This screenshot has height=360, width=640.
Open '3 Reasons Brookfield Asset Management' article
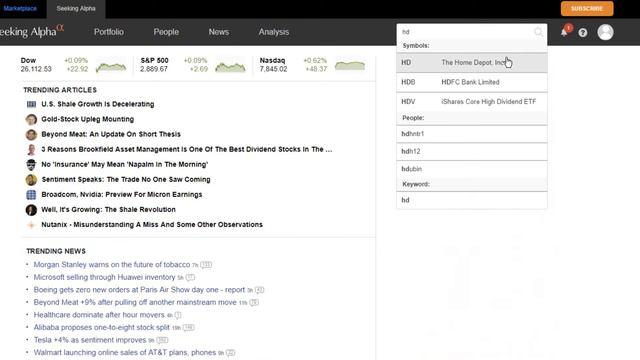pos(187,150)
